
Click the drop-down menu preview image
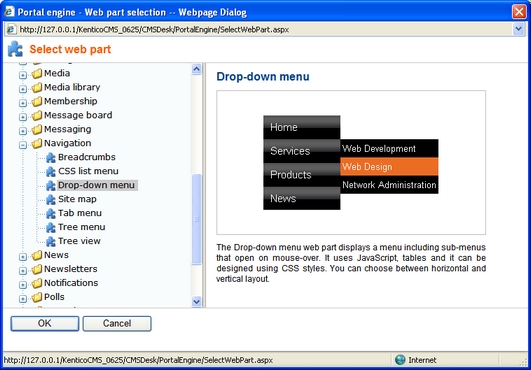(351, 162)
